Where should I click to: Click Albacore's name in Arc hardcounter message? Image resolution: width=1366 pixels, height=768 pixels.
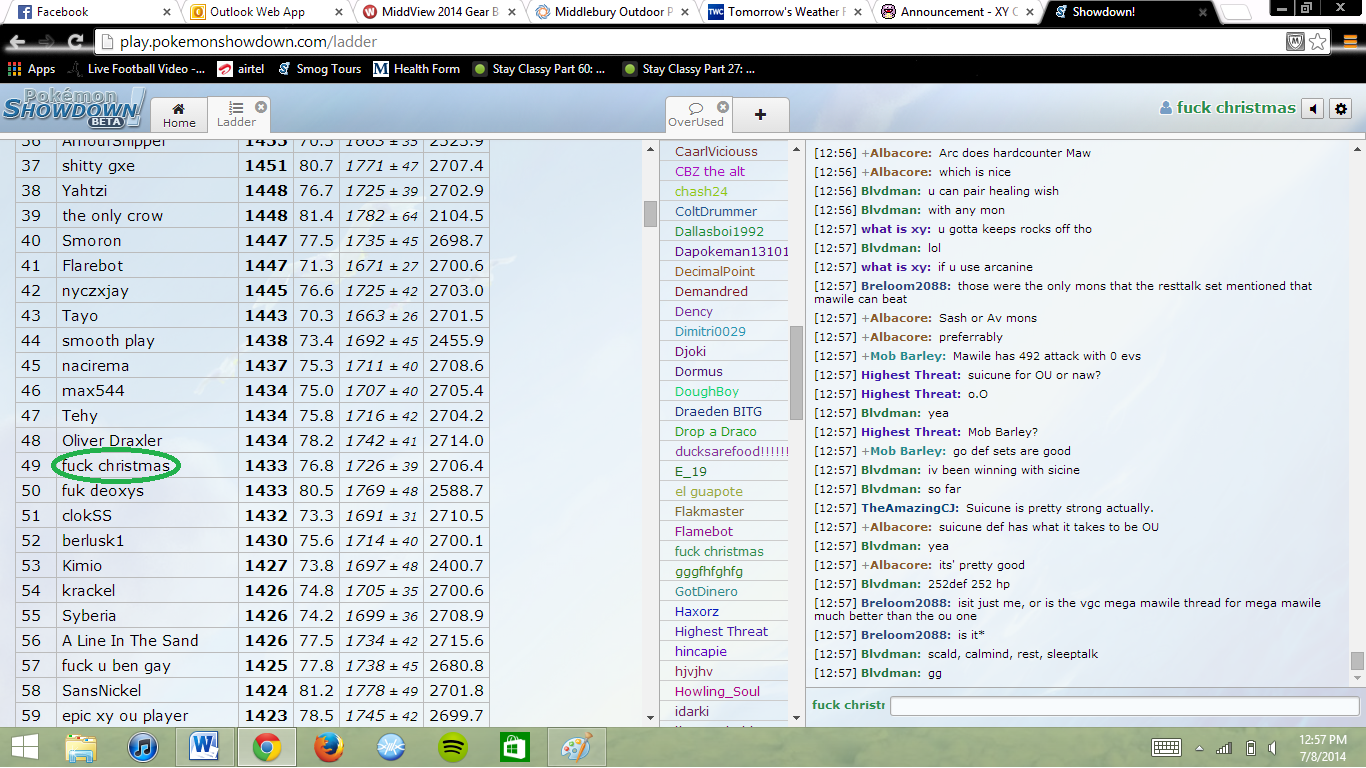click(x=901, y=153)
